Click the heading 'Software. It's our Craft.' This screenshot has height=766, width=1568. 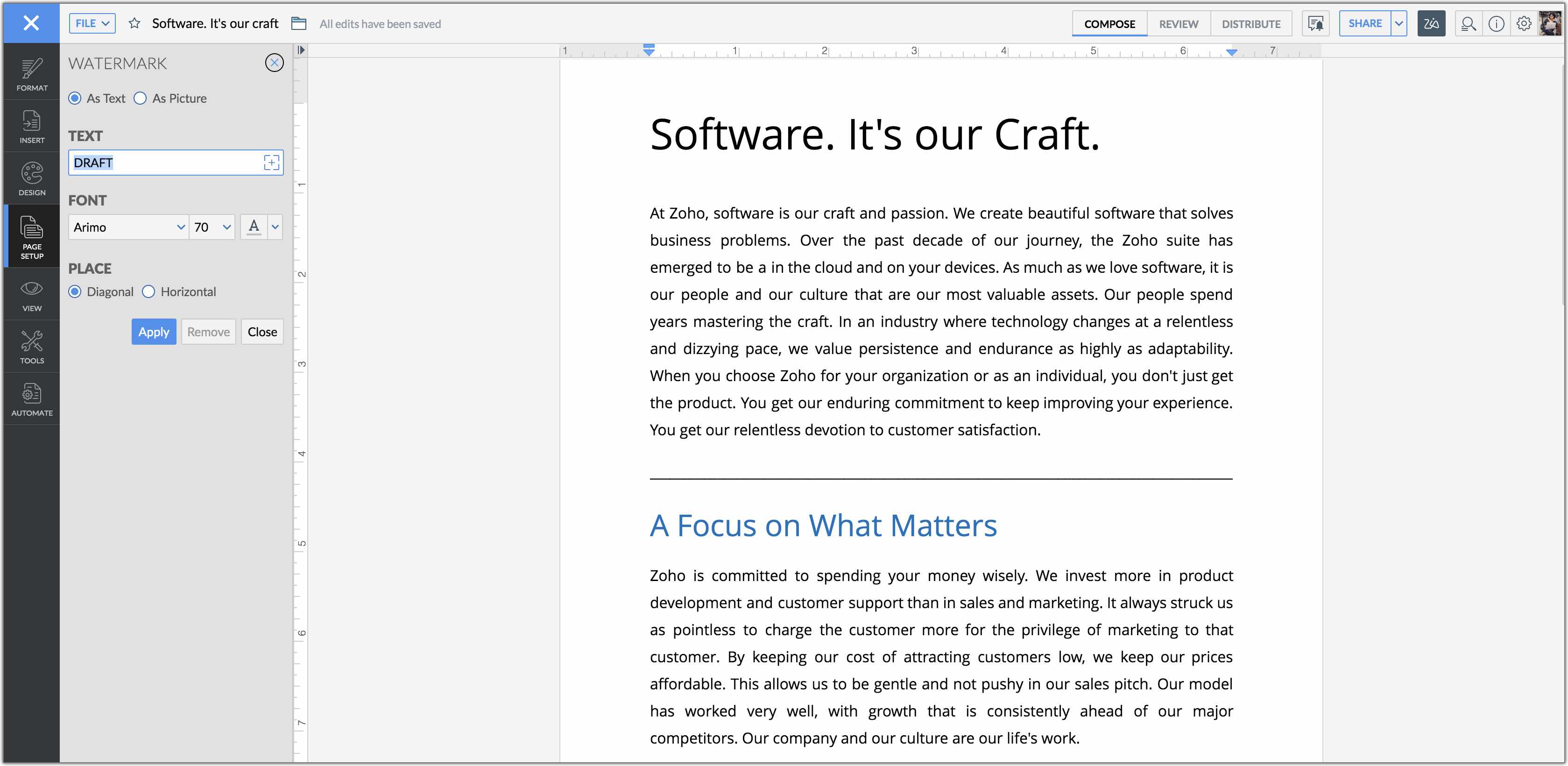tap(875, 134)
